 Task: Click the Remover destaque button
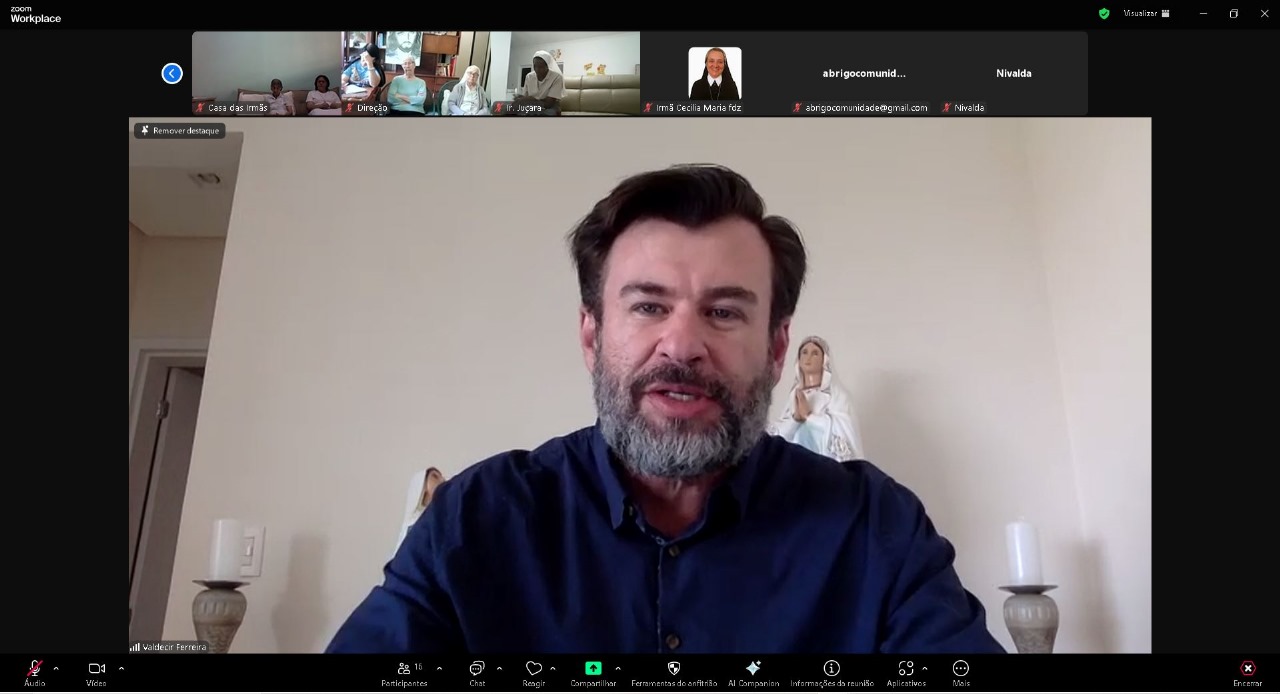pos(180,131)
